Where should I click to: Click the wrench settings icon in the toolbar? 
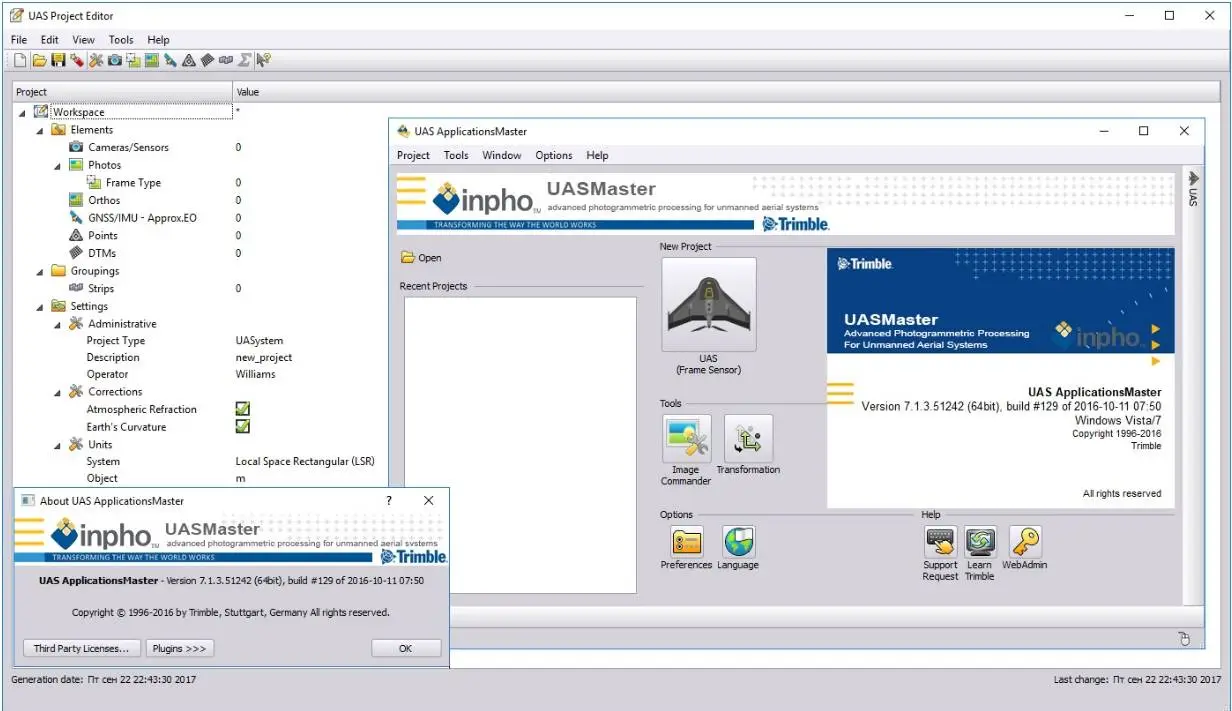pyautogui.click(x=96, y=61)
